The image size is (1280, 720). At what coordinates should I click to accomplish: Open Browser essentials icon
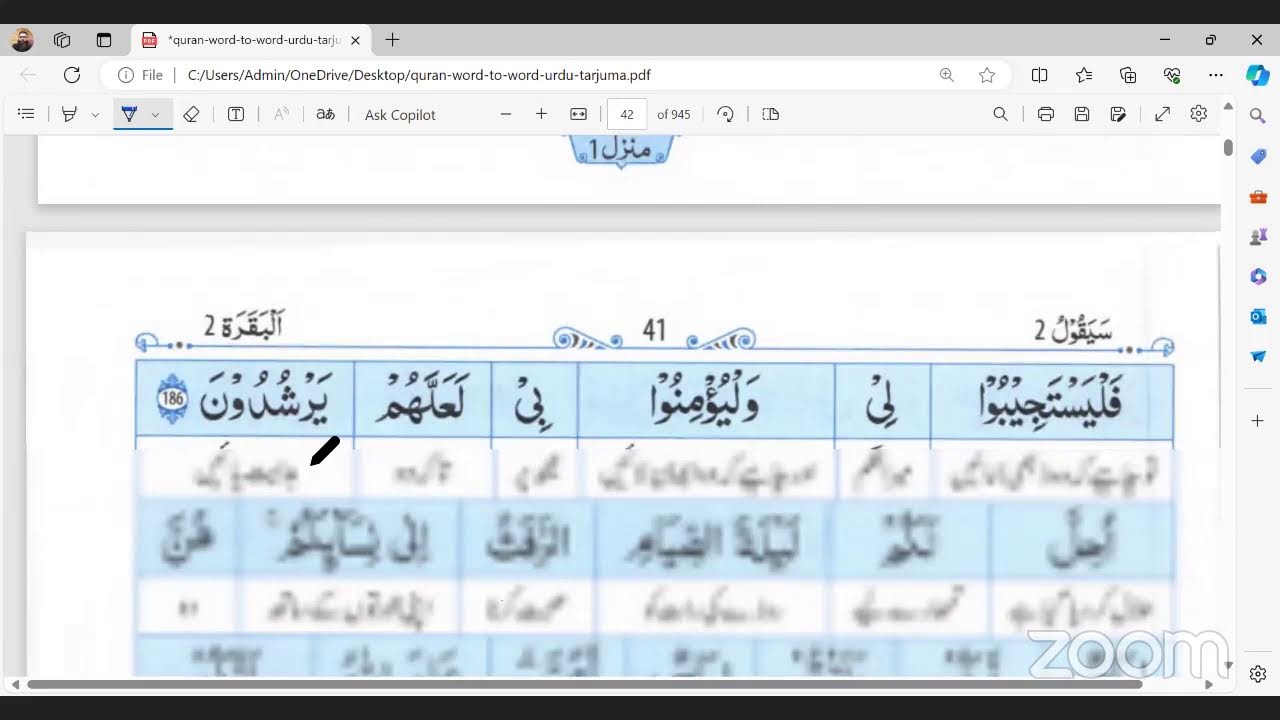coord(1172,75)
